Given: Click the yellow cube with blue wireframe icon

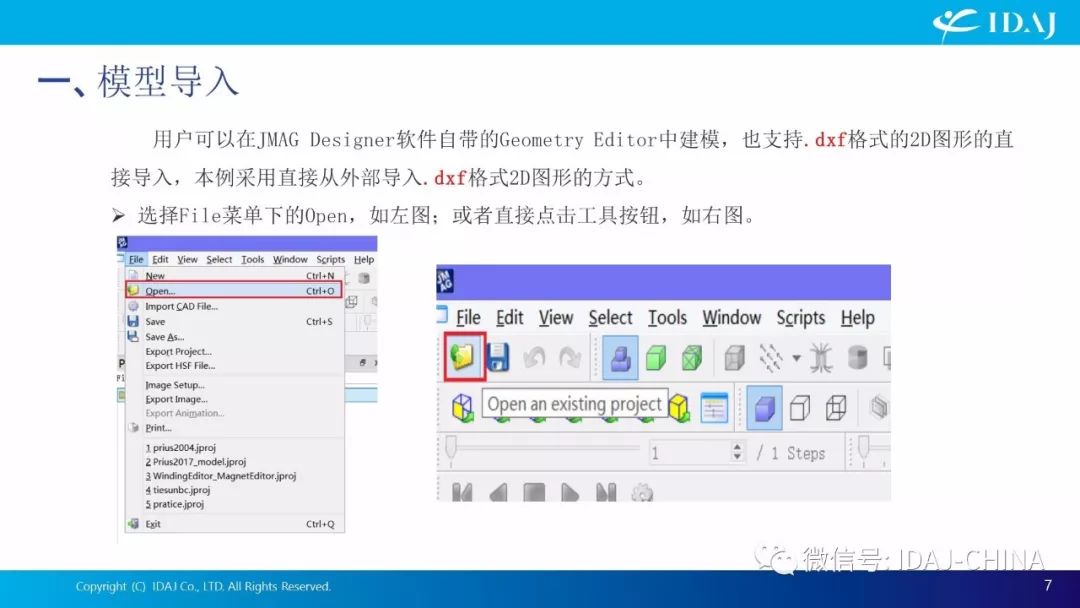Looking at the screenshot, I should point(463,408).
